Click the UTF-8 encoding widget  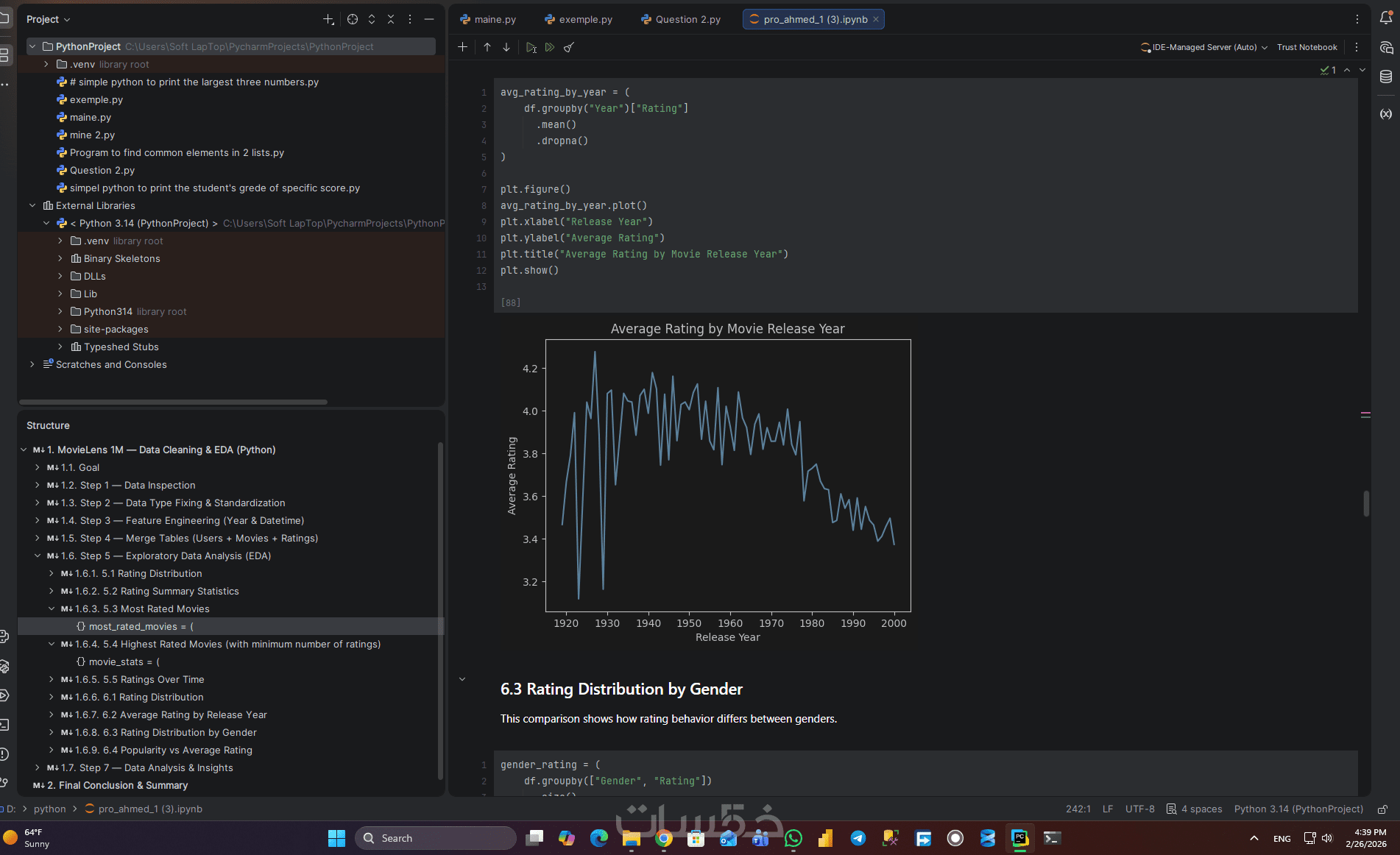(1139, 809)
